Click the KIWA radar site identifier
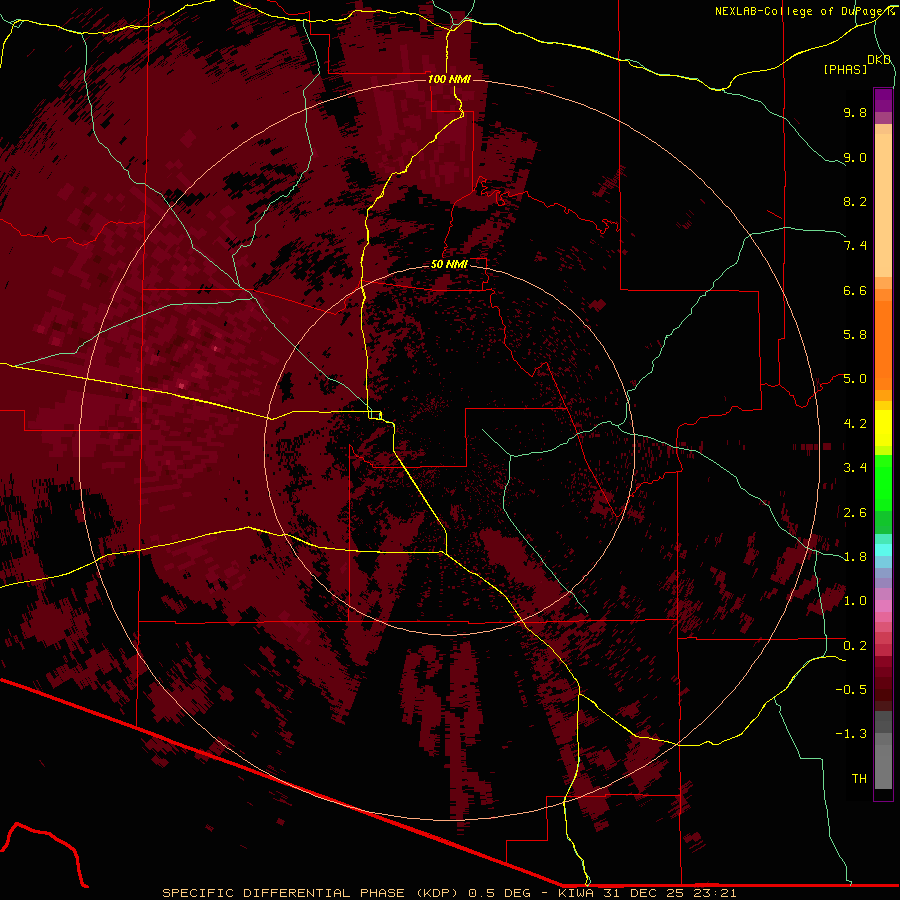The image size is (900, 900). [576, 893]
